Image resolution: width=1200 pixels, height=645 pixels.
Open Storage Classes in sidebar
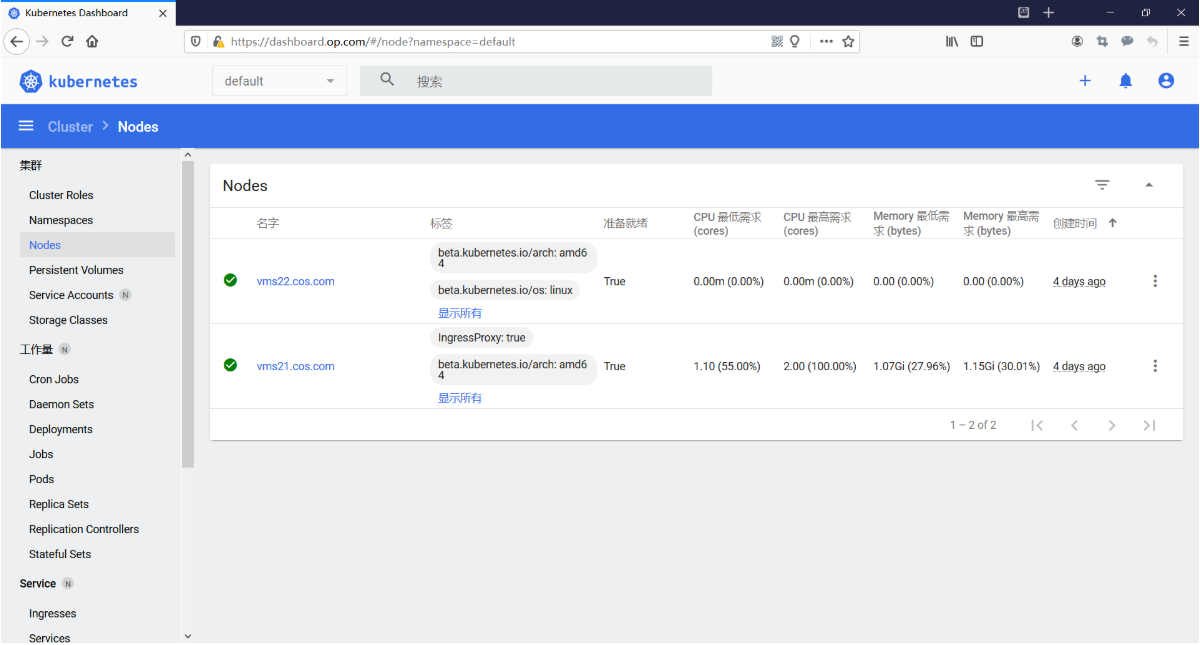(68, 320)
